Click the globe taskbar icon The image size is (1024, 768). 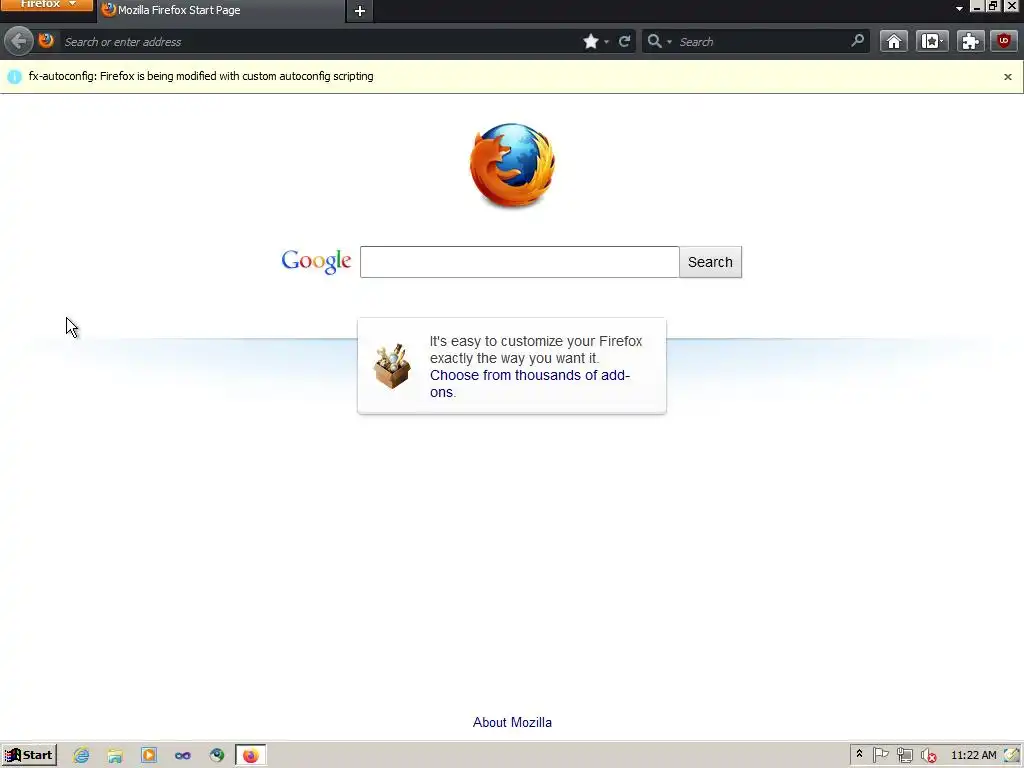pos(217,756)
